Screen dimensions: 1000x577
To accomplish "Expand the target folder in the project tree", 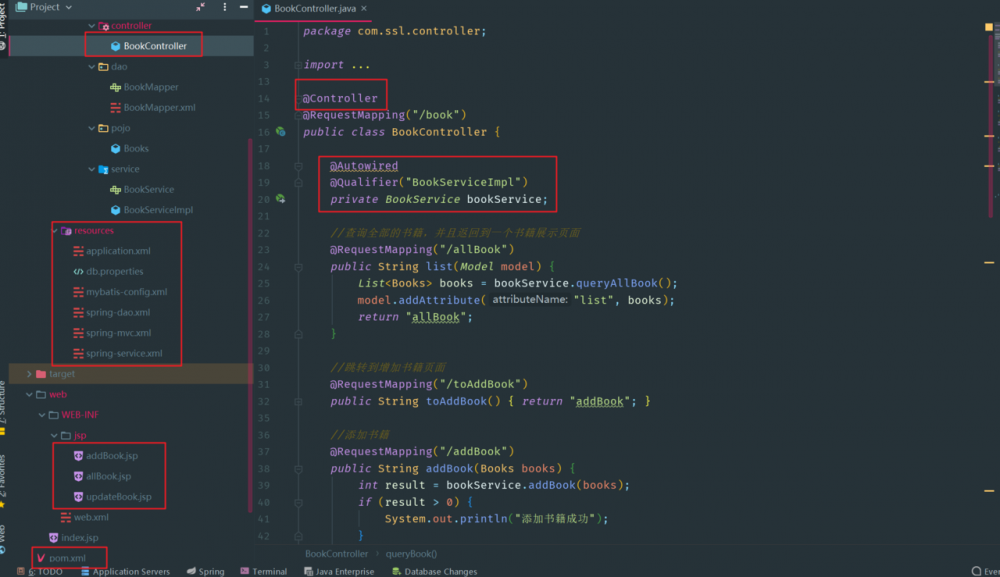I will pos(28,373).
